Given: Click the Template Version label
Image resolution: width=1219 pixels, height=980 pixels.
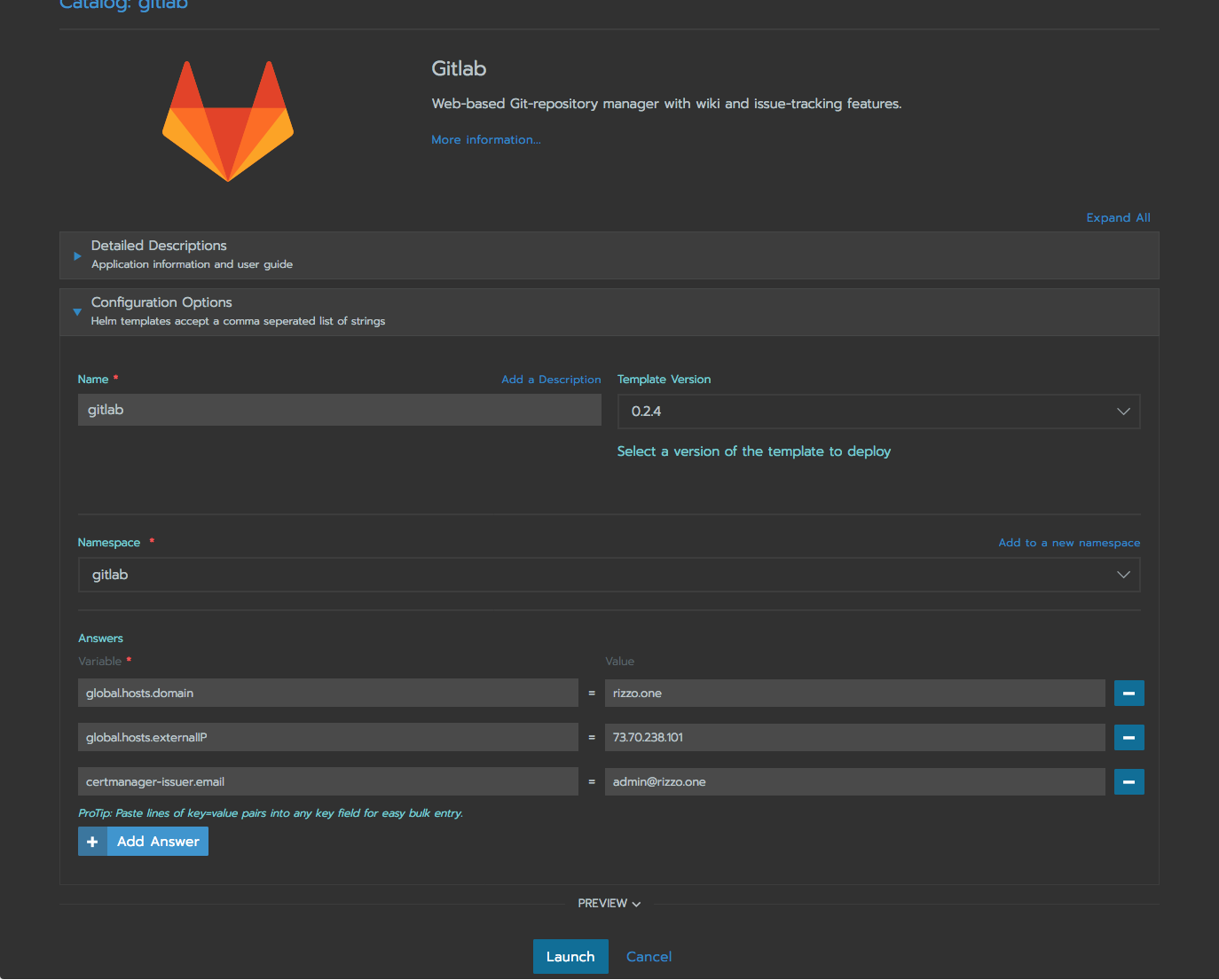Looking at the screenshot, I should (x=664, y=379).
